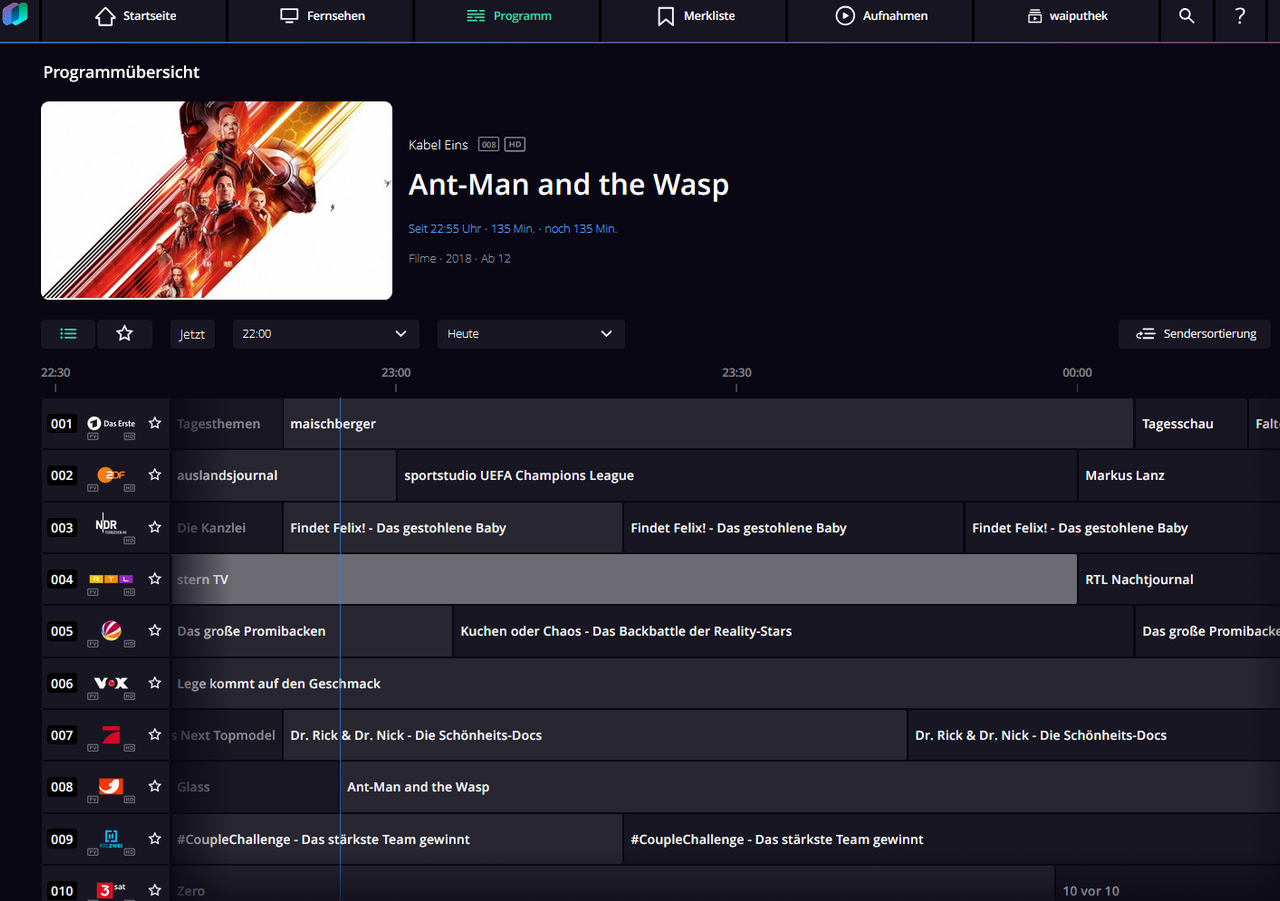This screenshot has height=901, width=1280.
Task: Click the 23:30 timeline marker
Action: [x=737, y=373]
